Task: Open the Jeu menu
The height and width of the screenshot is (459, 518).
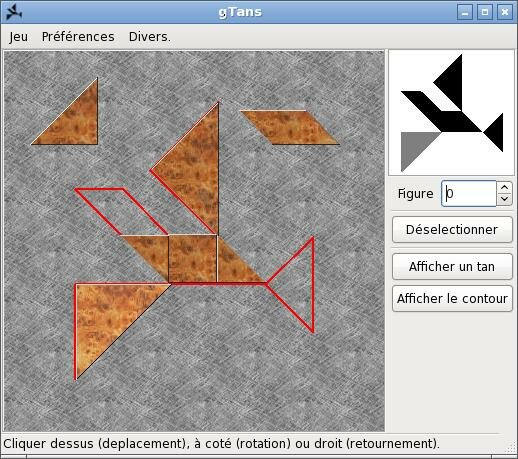Action: [x=19, y=37]
